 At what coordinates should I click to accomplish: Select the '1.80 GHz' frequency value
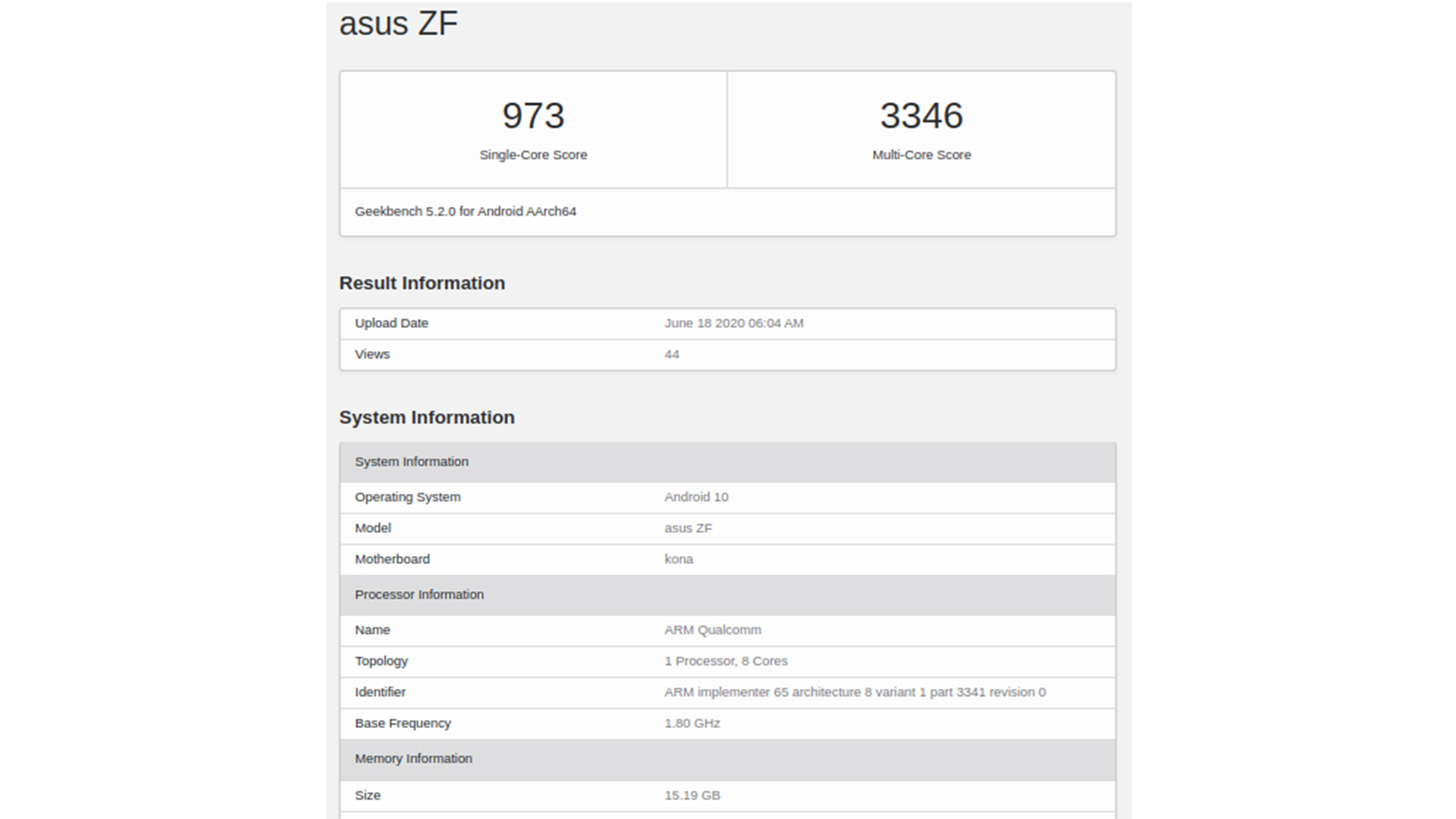tap(692, 723)
